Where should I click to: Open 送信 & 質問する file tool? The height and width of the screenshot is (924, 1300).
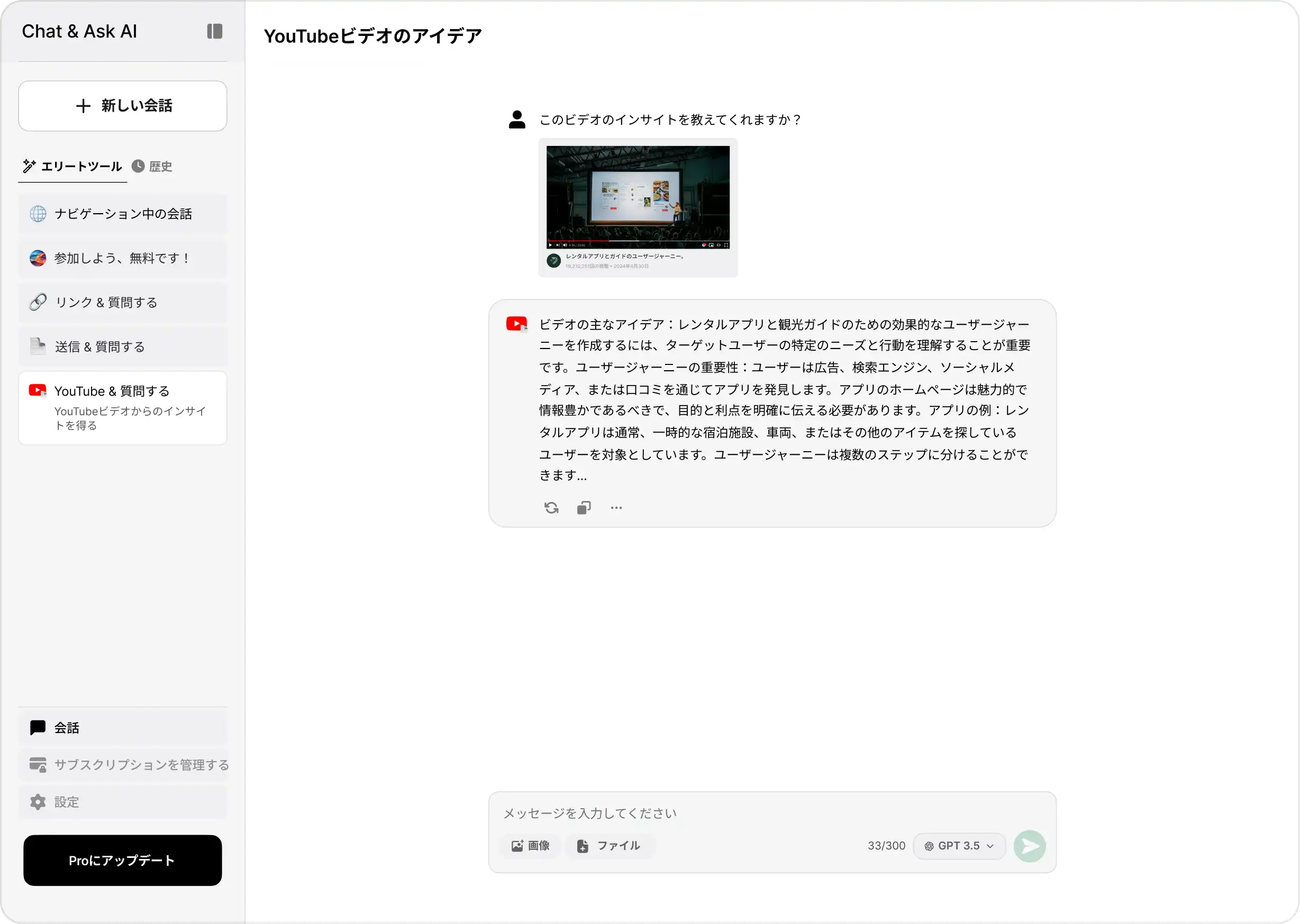122,347
